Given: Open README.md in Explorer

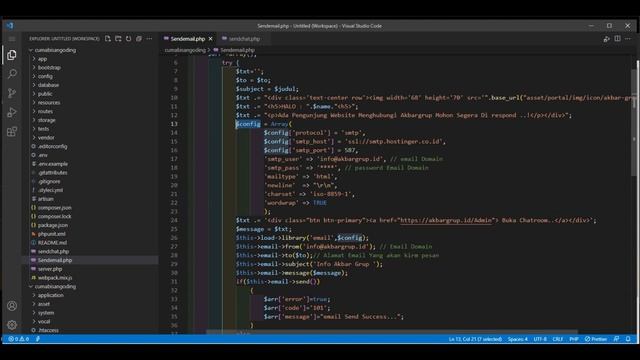Looking at the screenshot, I should pyautogui.click(x=52, y=243).
